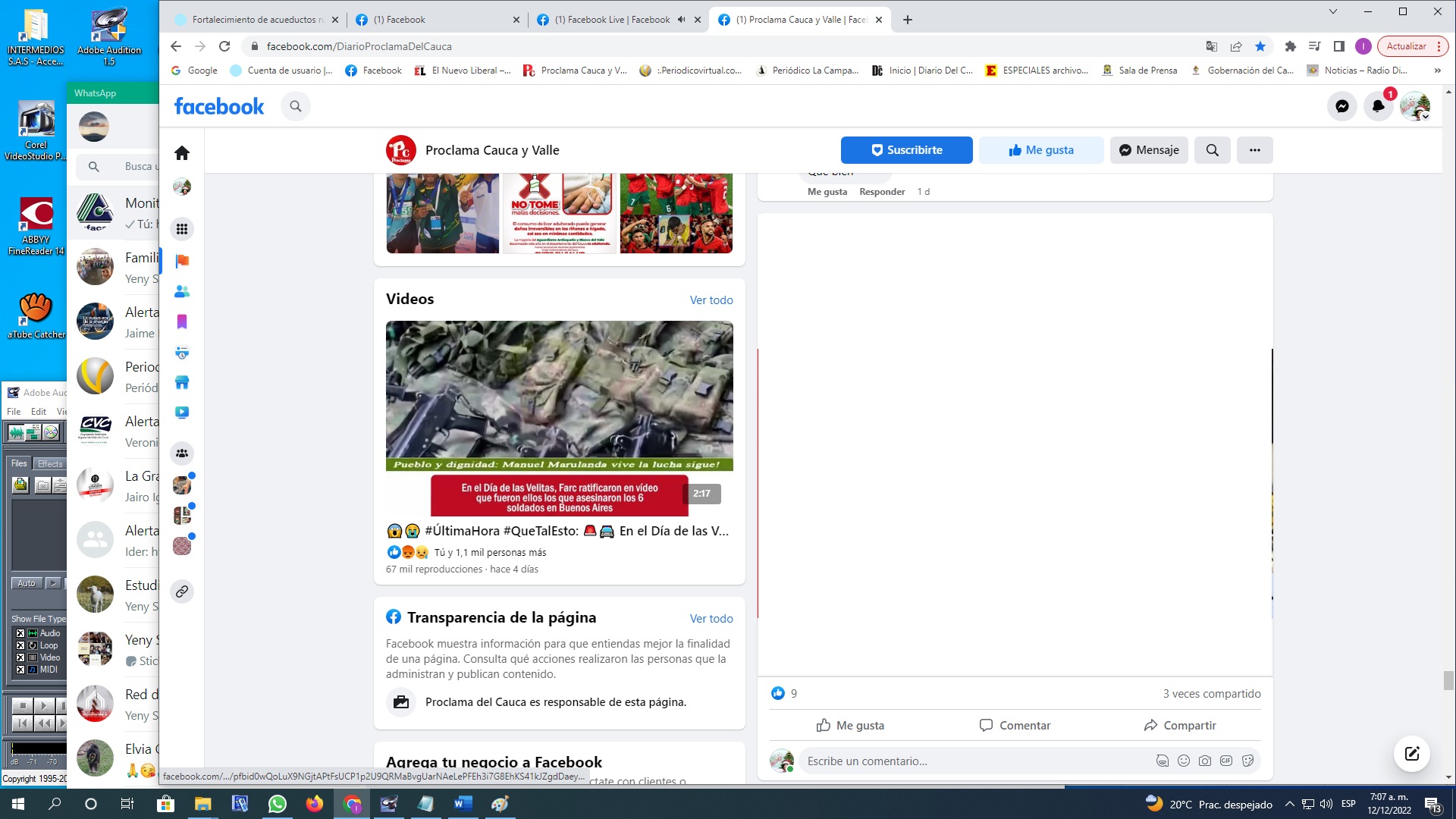Image resolution: width=1456 pixels, height=819 pixels.
Task: Open Adobe Audition desktop shortcut
Action: click(x=109, y=36)
